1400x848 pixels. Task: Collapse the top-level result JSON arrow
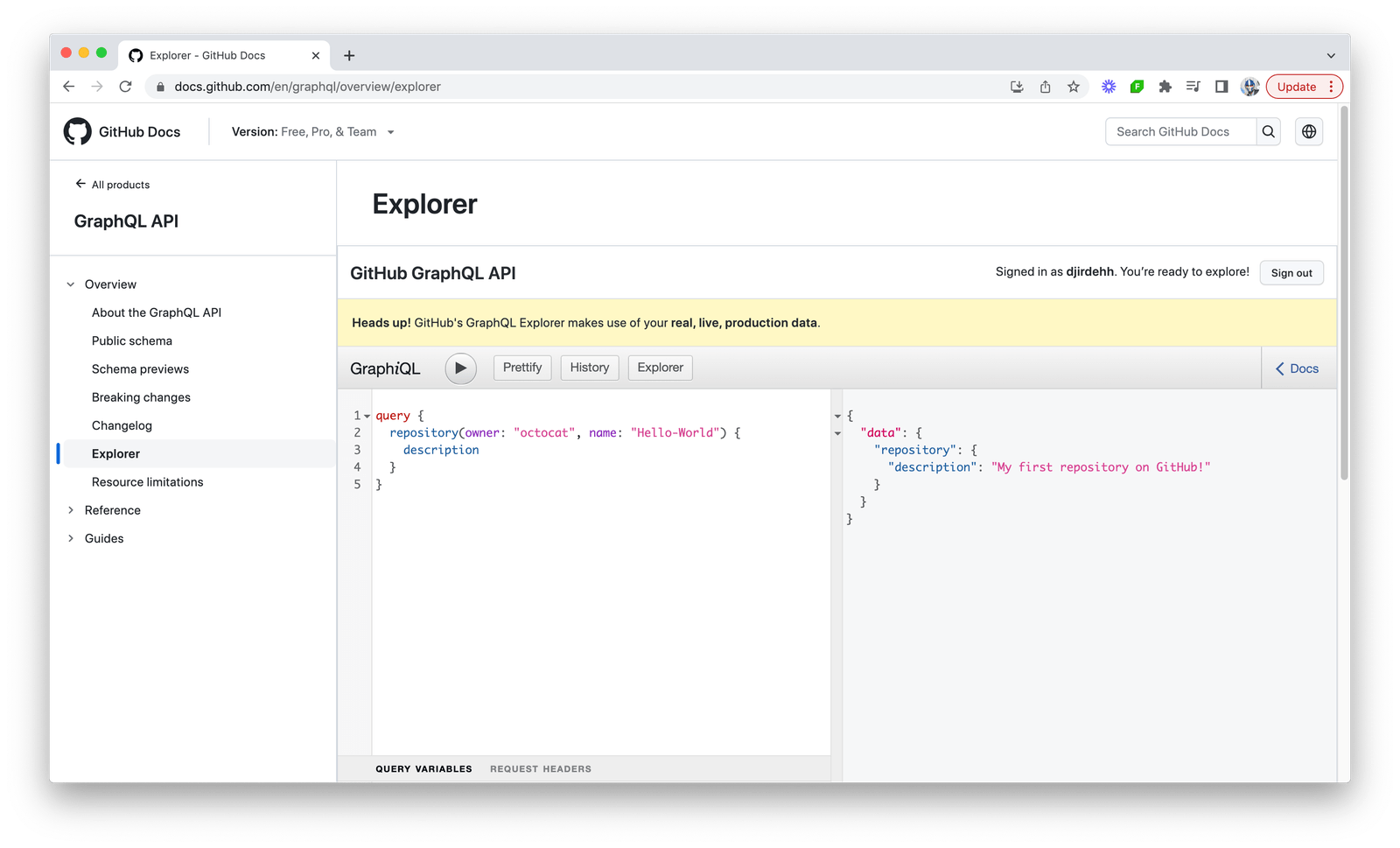click(837, 417)
